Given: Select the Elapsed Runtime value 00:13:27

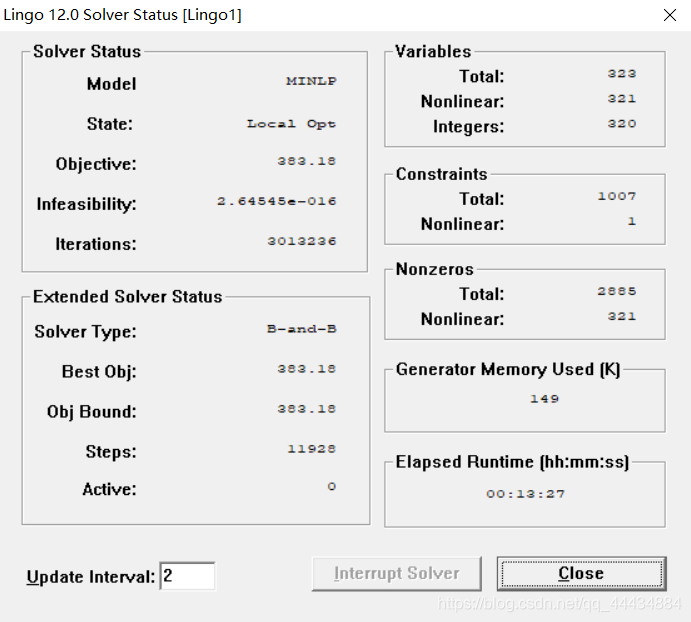Looking at the screenshot, I should coord(525,494).
